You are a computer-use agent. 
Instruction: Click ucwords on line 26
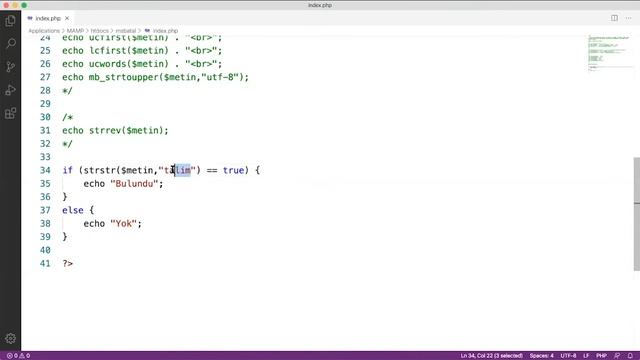pos(107,64)
